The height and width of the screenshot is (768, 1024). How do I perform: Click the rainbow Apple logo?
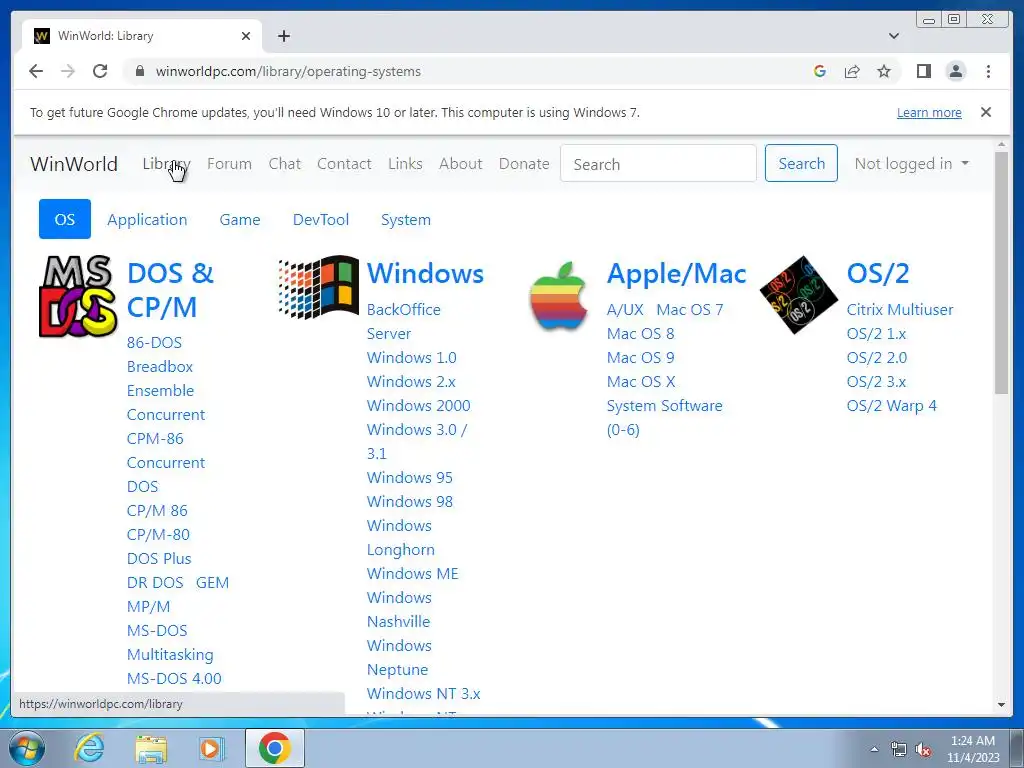pos(558,296)
